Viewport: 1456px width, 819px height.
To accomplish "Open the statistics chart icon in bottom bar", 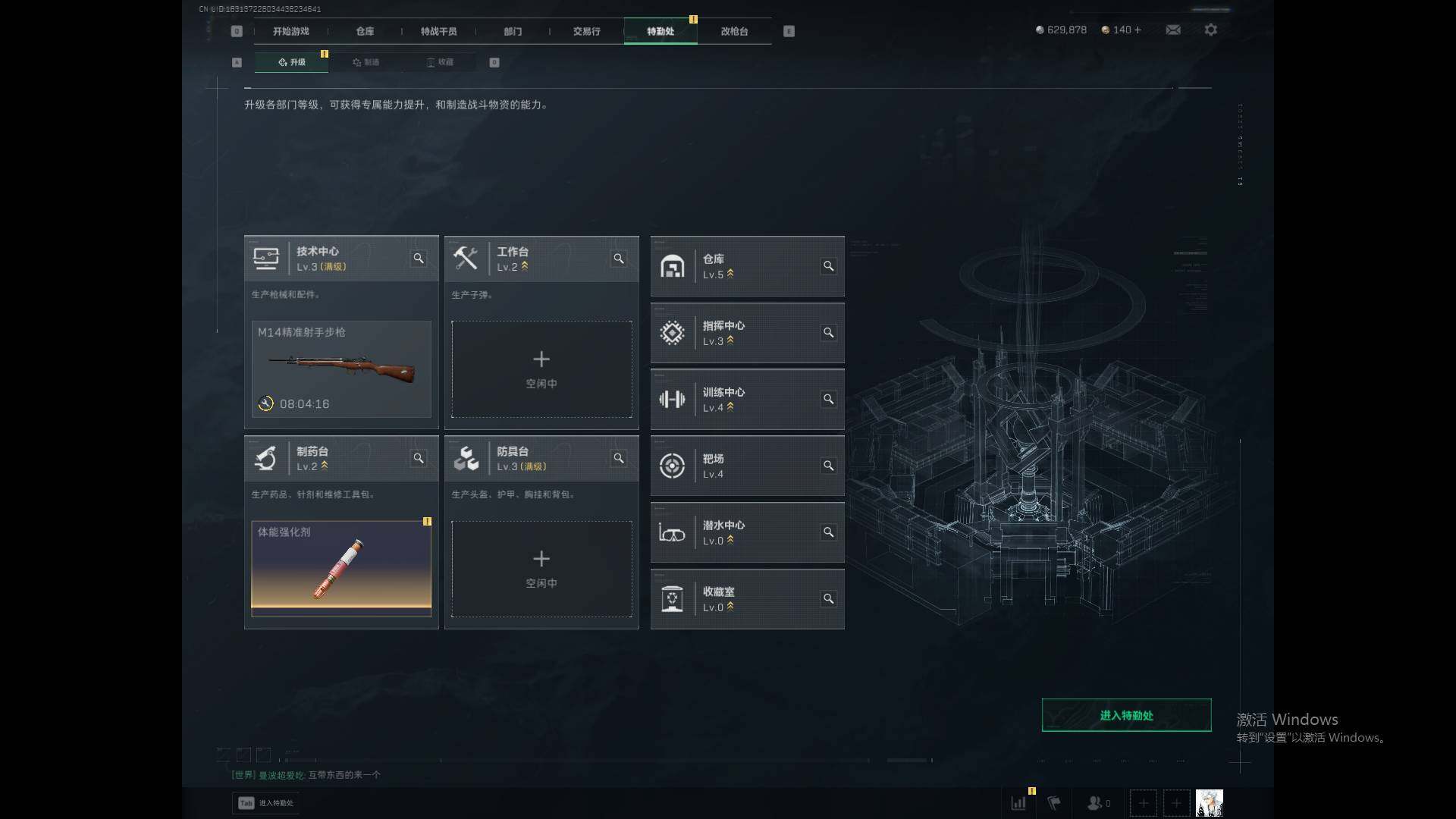I will (x=1018, y=802).
